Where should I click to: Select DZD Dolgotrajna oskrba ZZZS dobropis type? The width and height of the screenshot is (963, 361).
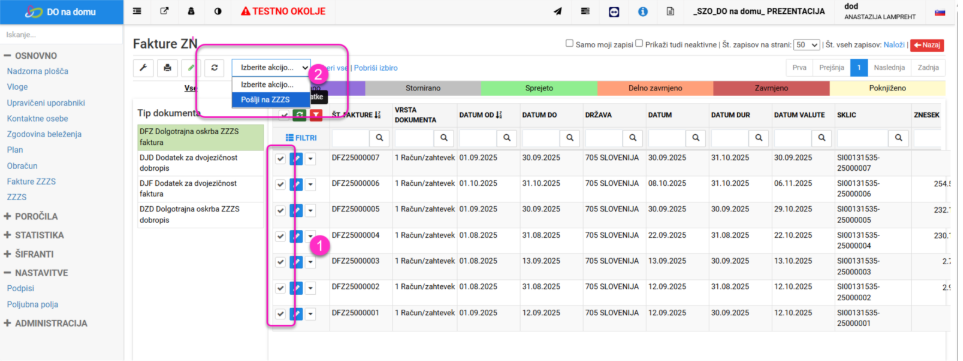tap(200, 214)
